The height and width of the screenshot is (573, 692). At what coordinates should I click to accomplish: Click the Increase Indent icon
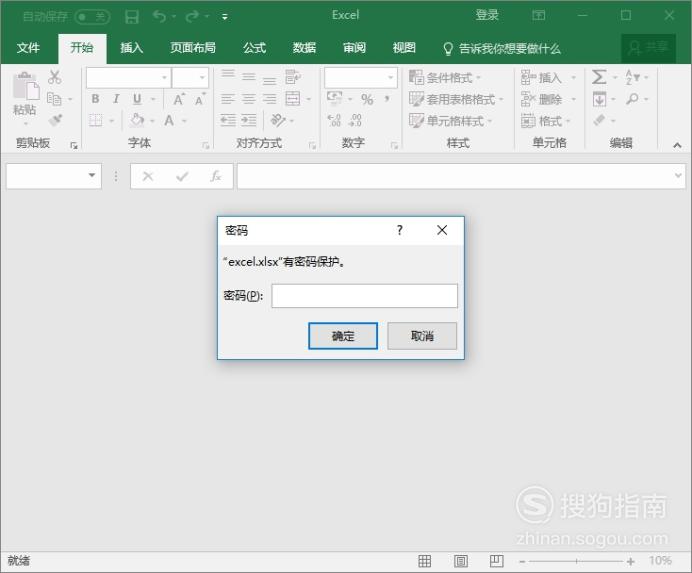pyautogui.click(x=249, y=120)
